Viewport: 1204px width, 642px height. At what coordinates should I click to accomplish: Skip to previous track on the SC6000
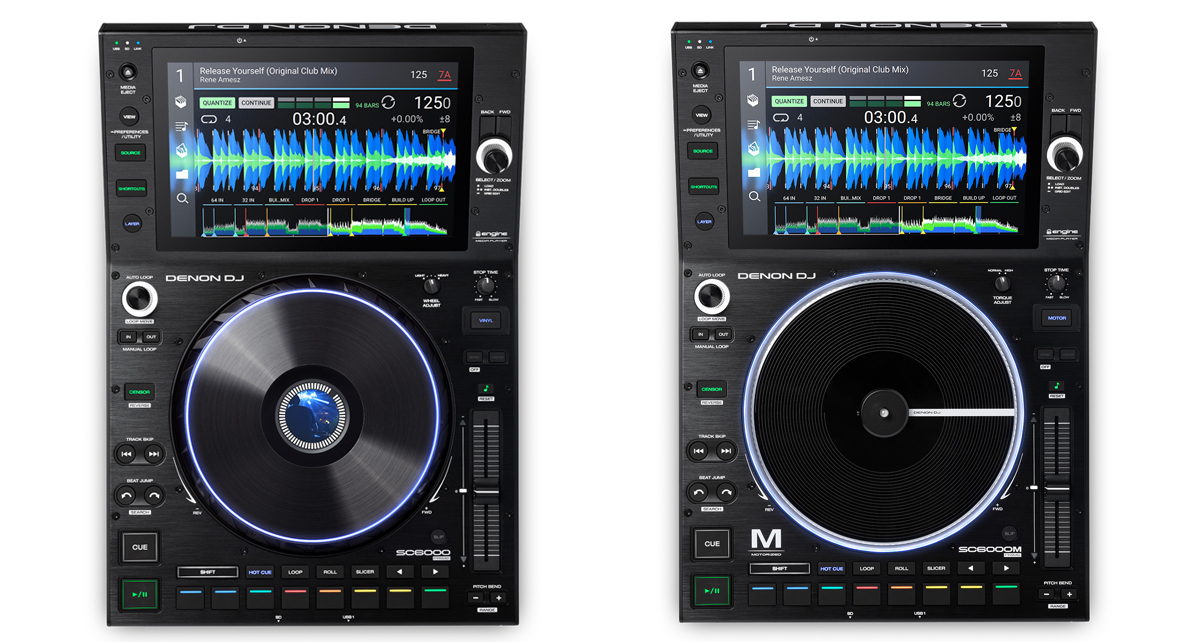click(x=126, y=453)
